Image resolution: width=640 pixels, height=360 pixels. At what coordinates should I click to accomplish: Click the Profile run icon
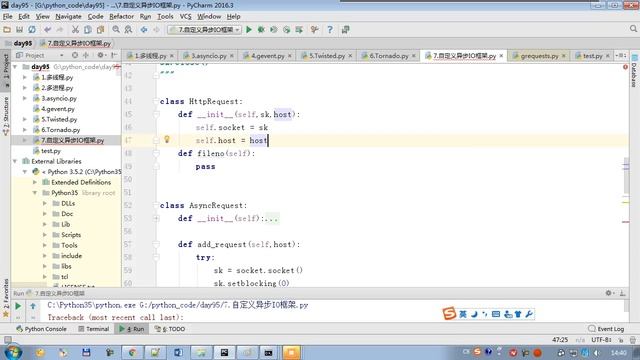[287, 30]
